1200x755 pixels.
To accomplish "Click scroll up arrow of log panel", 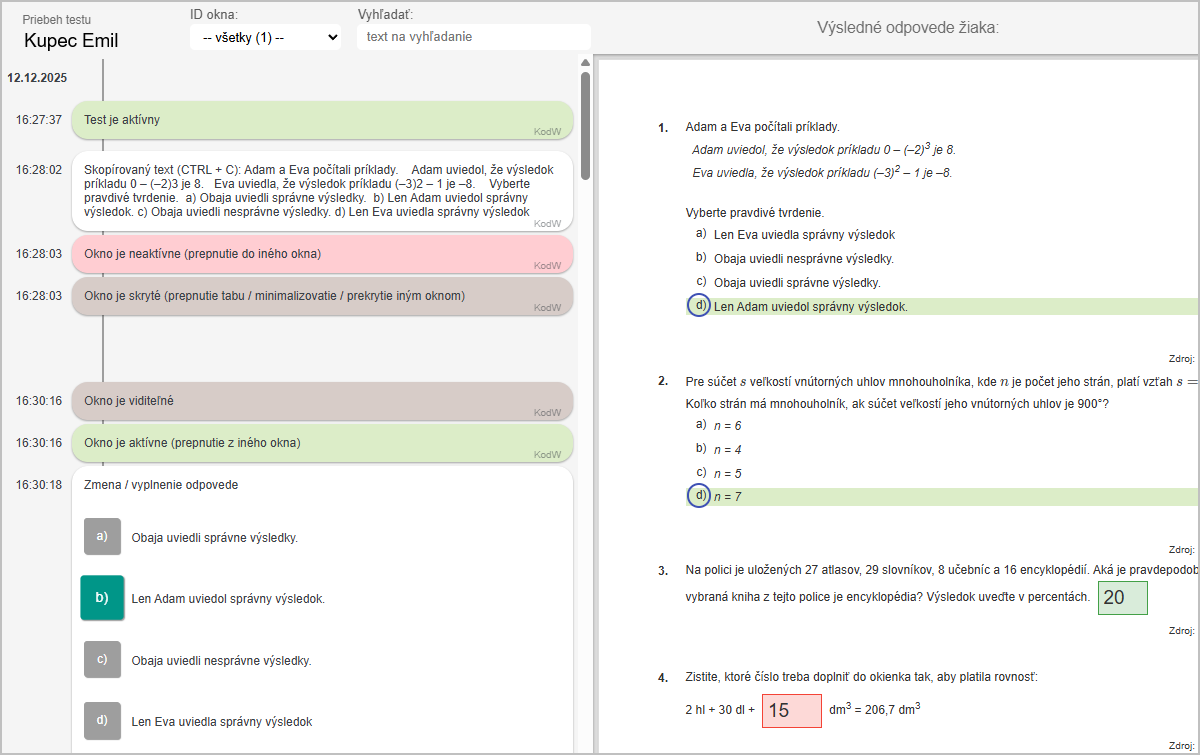I will (585, 63).
